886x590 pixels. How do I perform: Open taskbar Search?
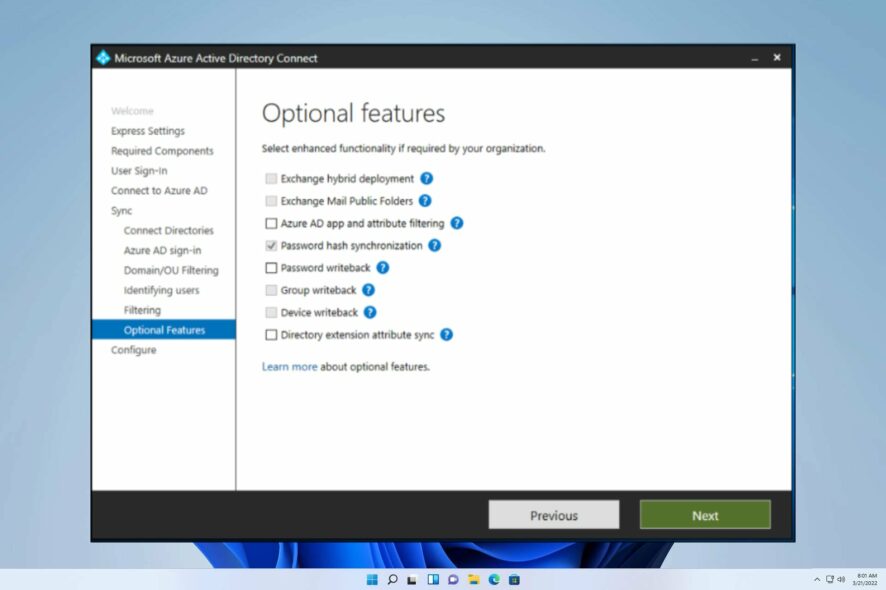click(392, 580)
